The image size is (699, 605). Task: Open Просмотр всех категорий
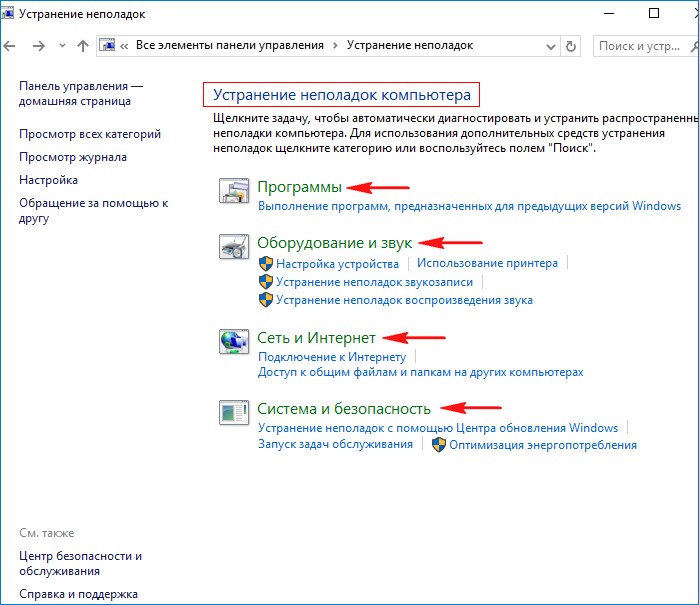pyautogui.click(x=90, y=134)
